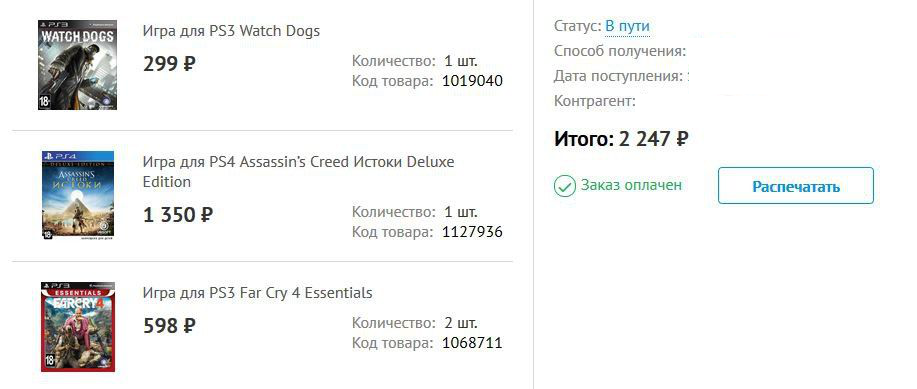Click the 'Итого: 2 247 ₽' total
917x389 pixels.
tap(621, 139)
